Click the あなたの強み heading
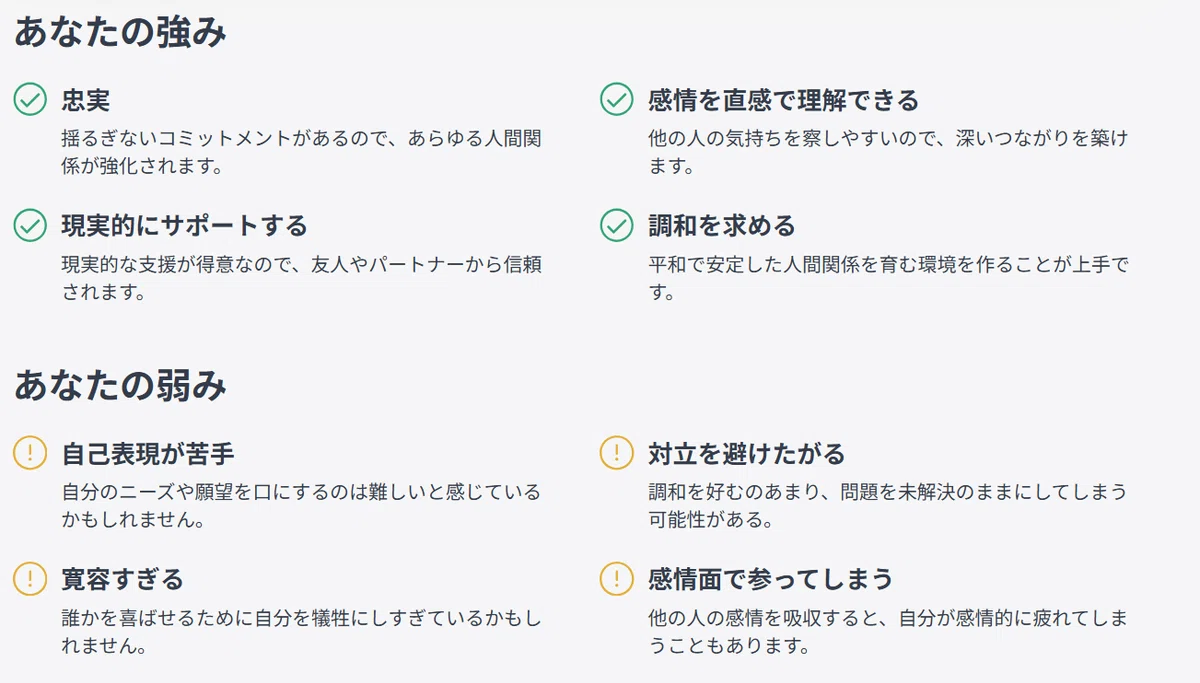This screenshot has height=683, width=1200. 120,32
